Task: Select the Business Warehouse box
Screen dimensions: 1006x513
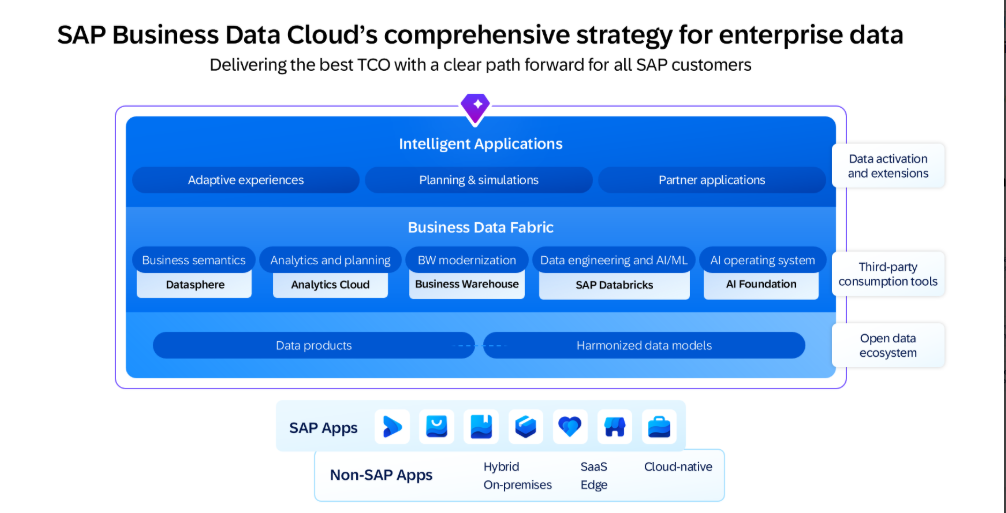Action: coord(467,285)
